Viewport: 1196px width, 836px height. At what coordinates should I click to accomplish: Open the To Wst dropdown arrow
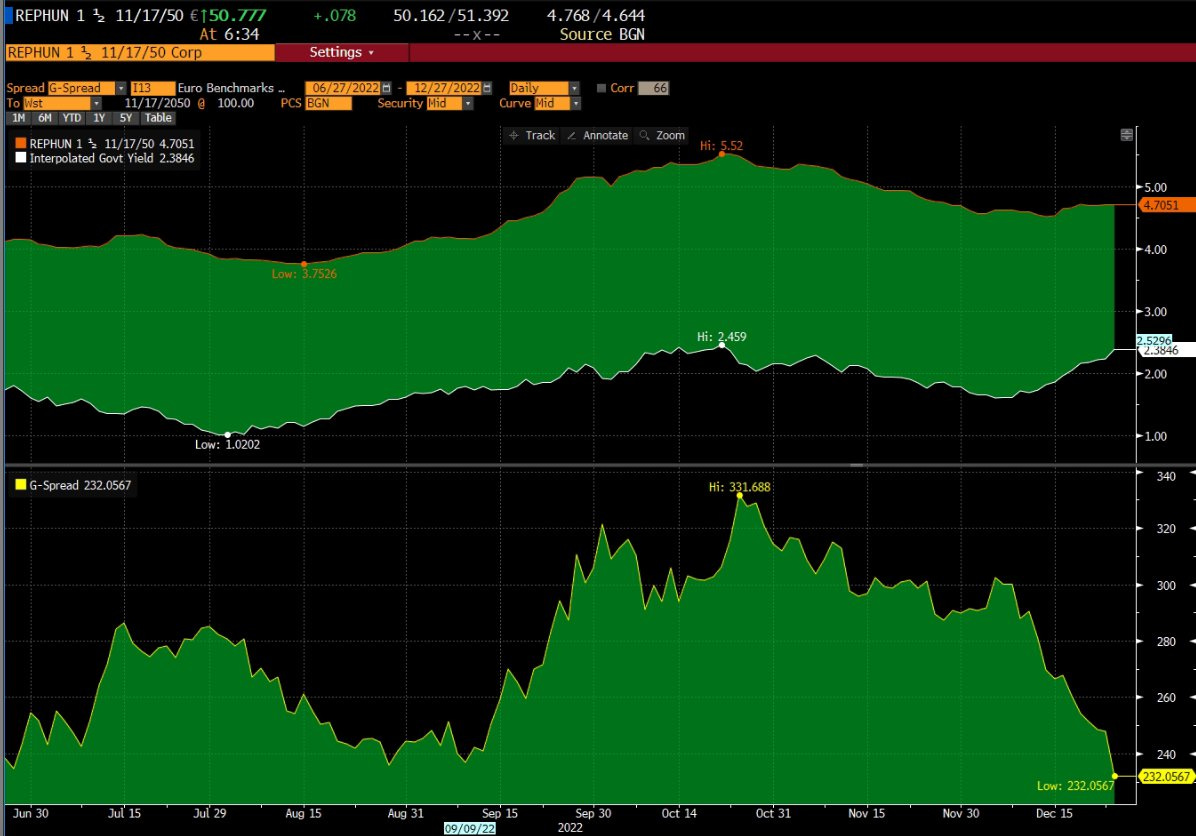96,104
